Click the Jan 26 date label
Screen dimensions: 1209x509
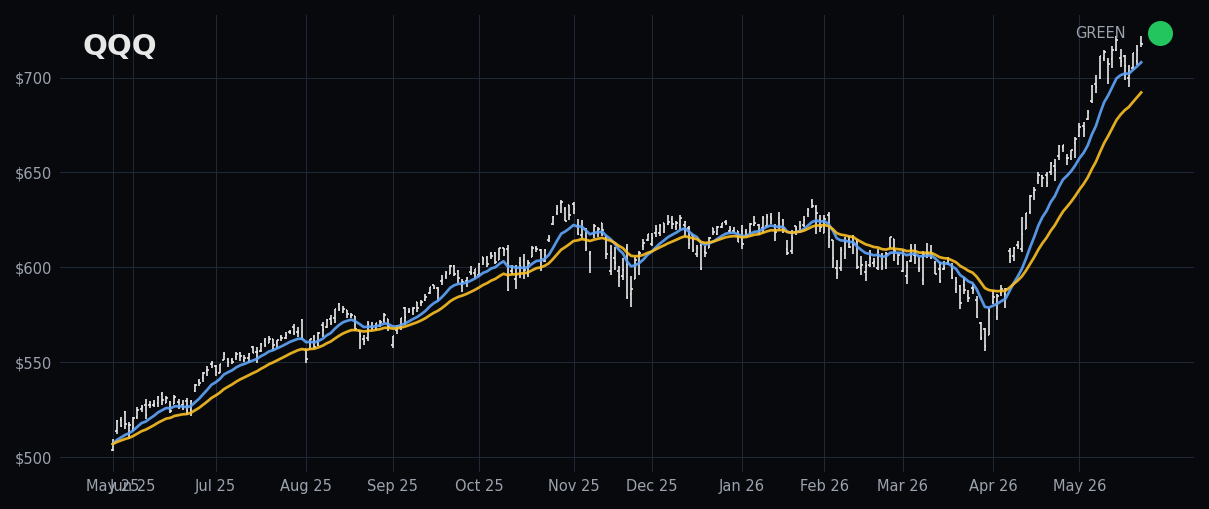pyautogui.click(x=742, y=486)
